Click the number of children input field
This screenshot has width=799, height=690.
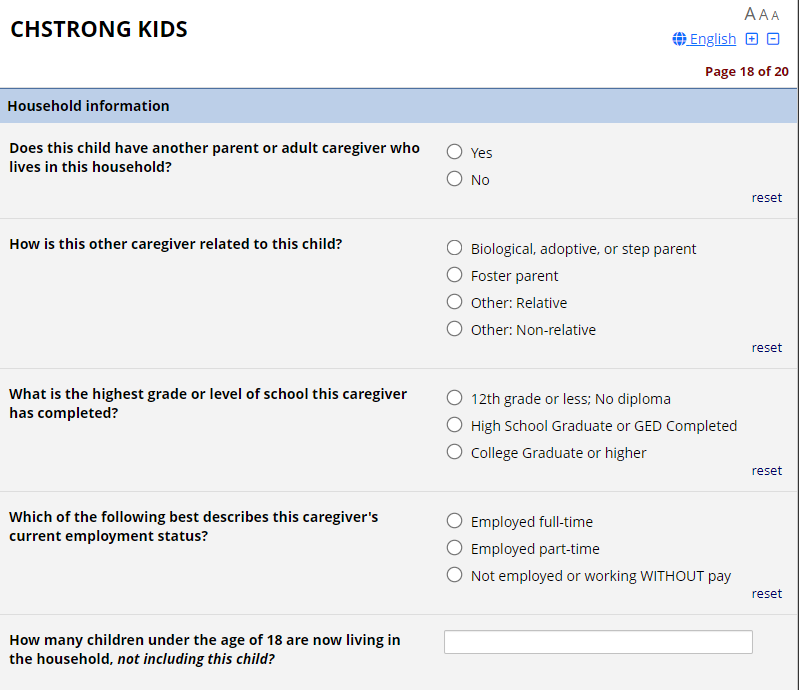coord(598,642)
